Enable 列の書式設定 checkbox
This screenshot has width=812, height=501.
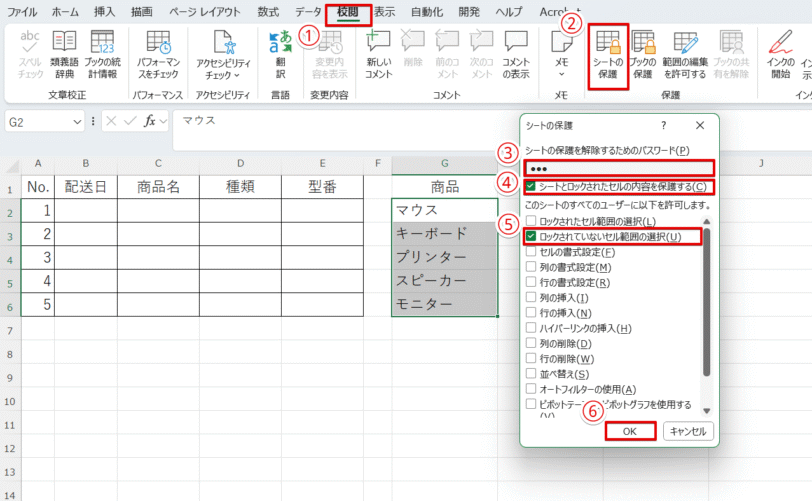tap(531, 267)
